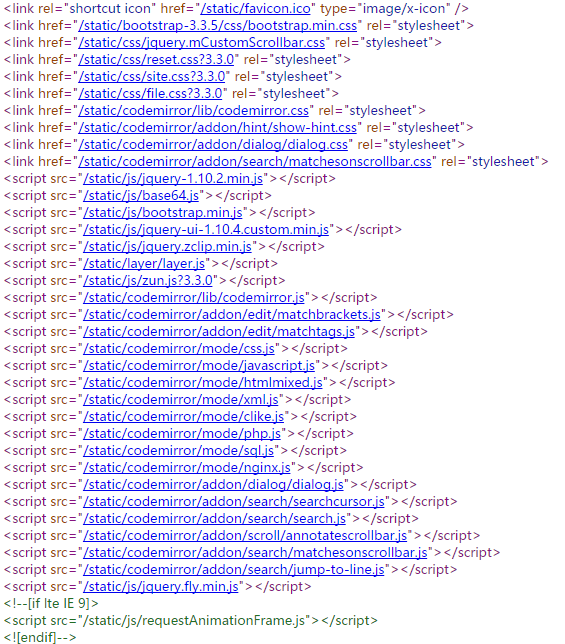Open the zun.js?3.3.0 script link
This screenshot has height=644, width=565.
148,281
